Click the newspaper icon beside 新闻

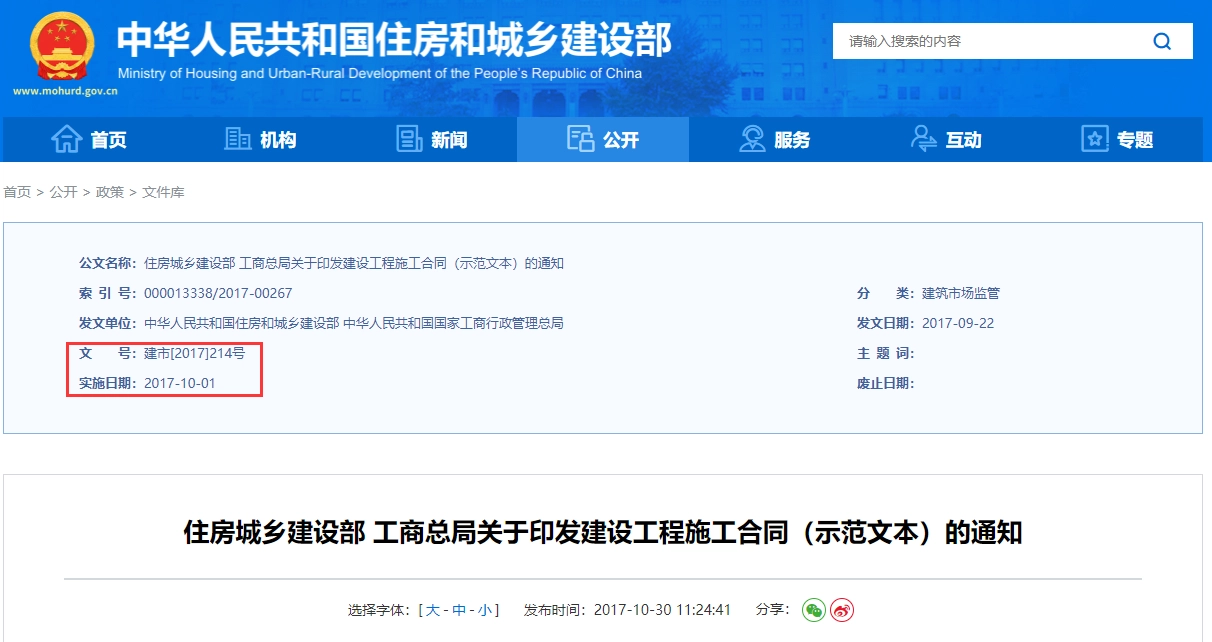(x=409, y=140)
